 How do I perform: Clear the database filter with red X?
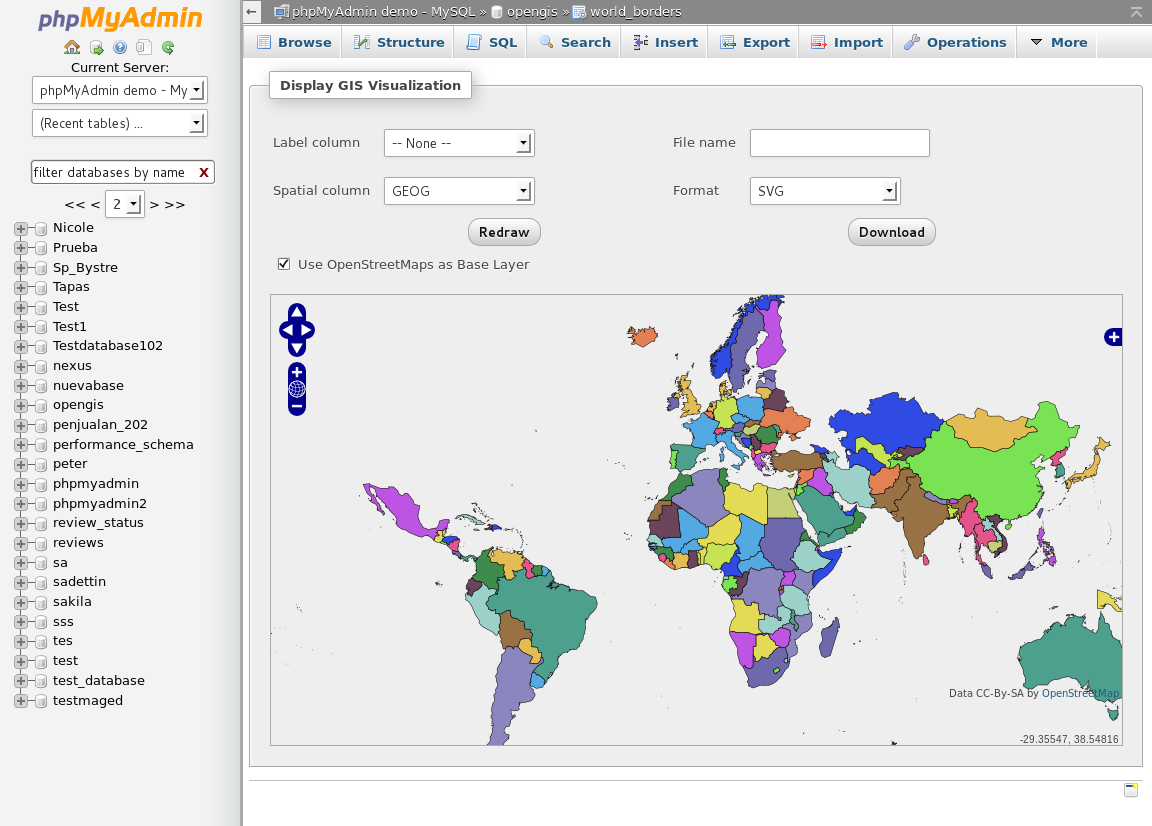click(204, 172)
